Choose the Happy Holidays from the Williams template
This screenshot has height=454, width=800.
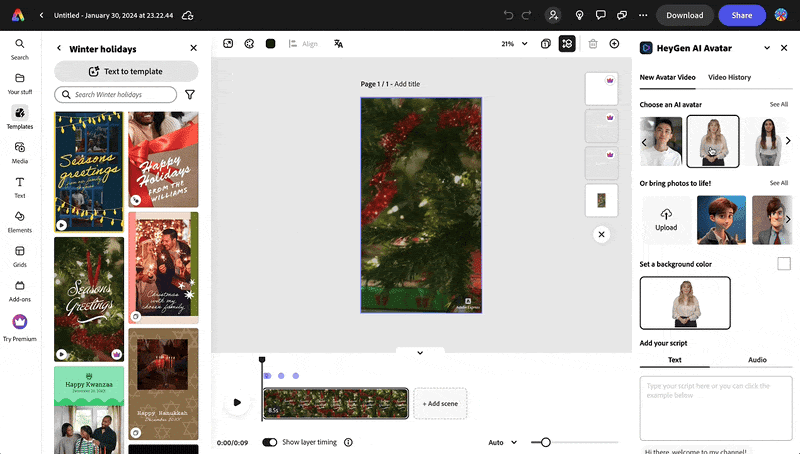pyautogui.click(x=163, y=159)
